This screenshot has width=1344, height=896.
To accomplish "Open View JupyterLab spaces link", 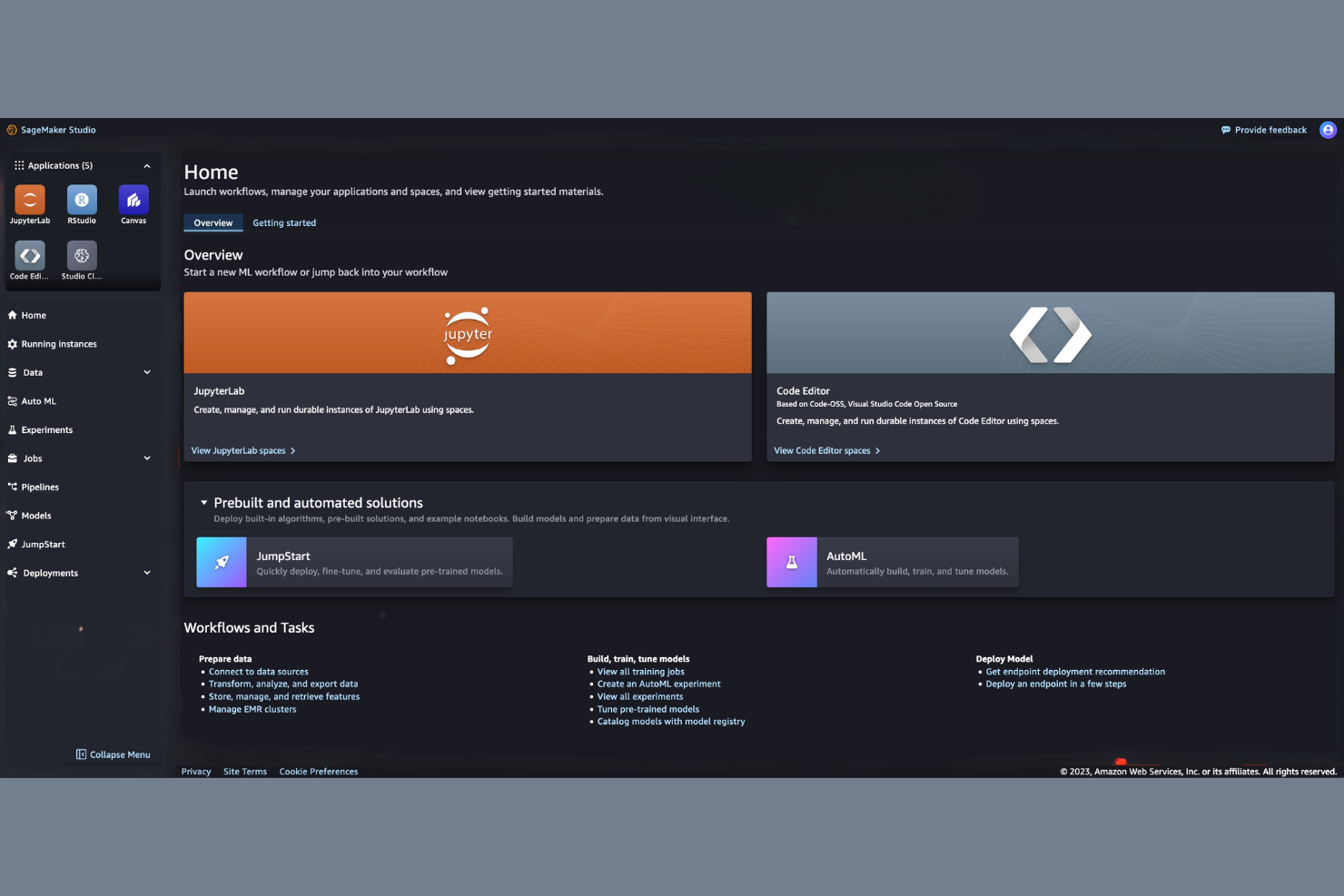I will click(243, 450).
